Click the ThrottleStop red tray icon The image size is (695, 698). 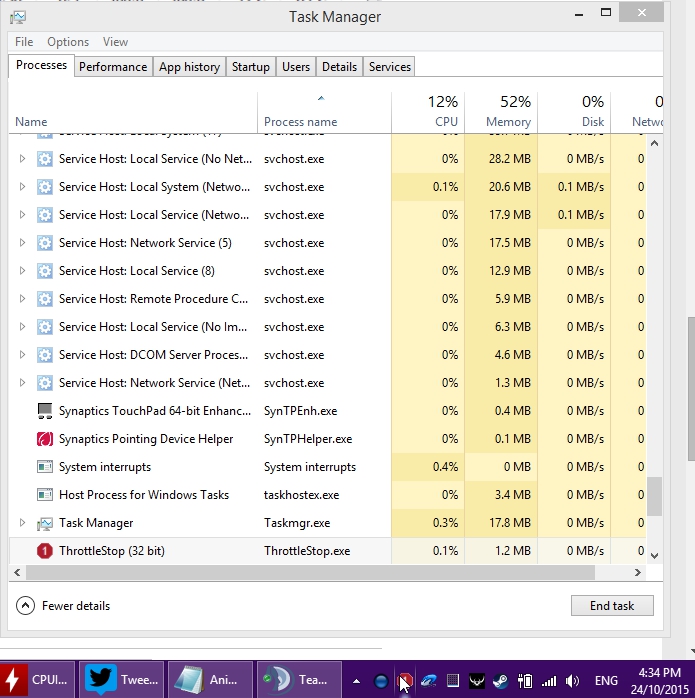click(x=405, y=681)
